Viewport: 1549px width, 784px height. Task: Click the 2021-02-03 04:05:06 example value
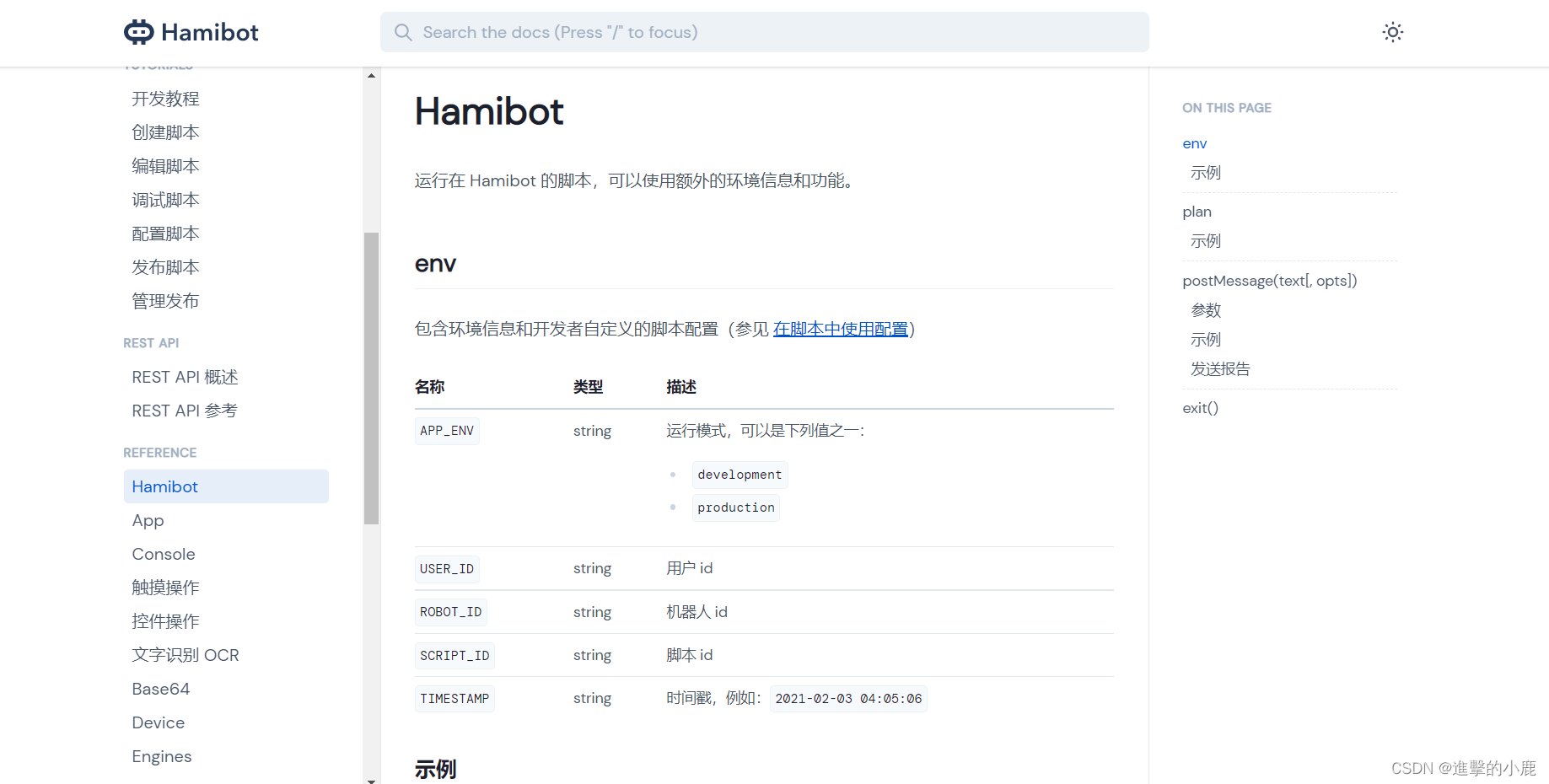848,699
